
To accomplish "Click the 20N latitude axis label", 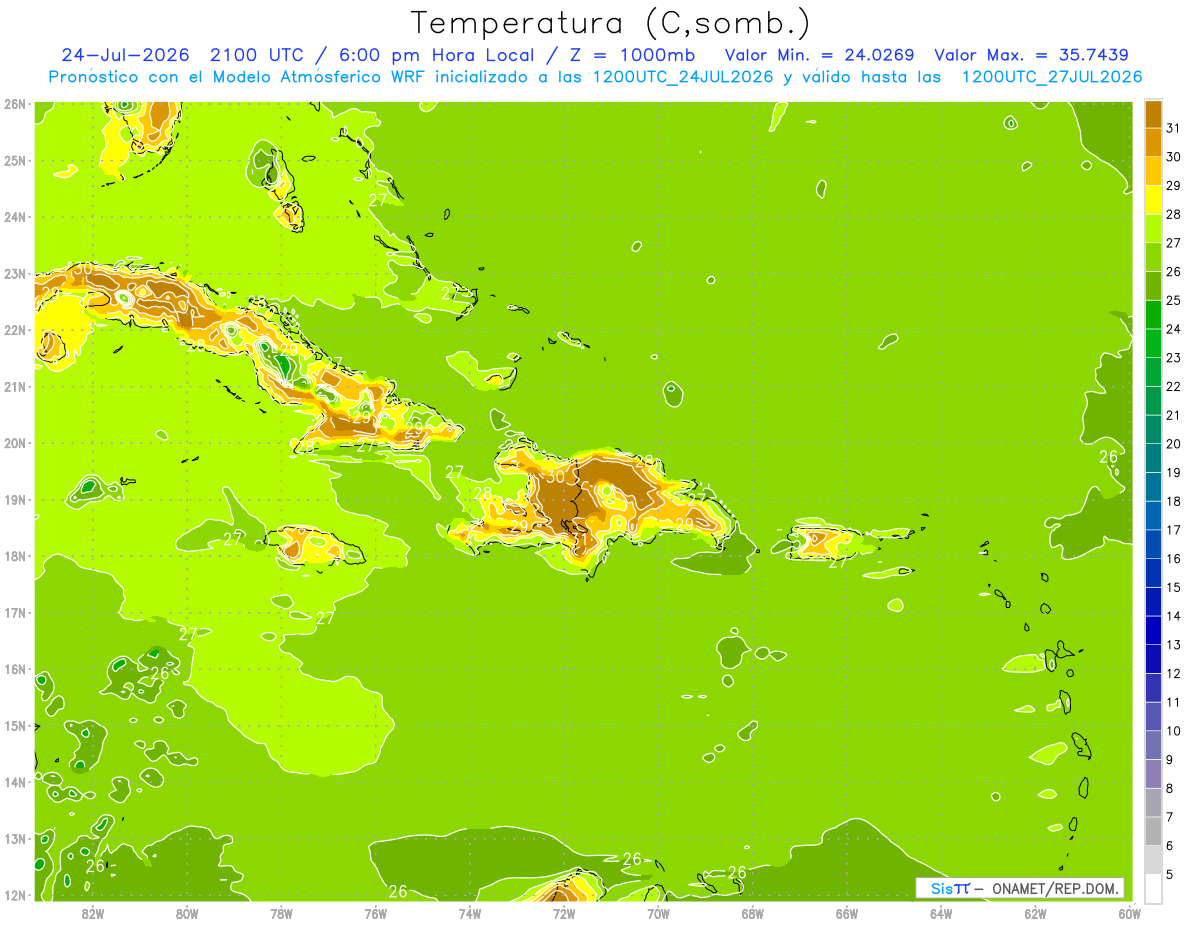I will tap(14, 443).
